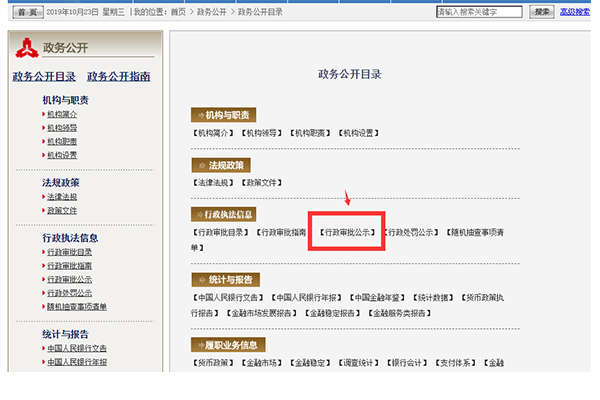Click the 法规政策 section header banner
The image size is (600, 400).
[x=221, y=165]
